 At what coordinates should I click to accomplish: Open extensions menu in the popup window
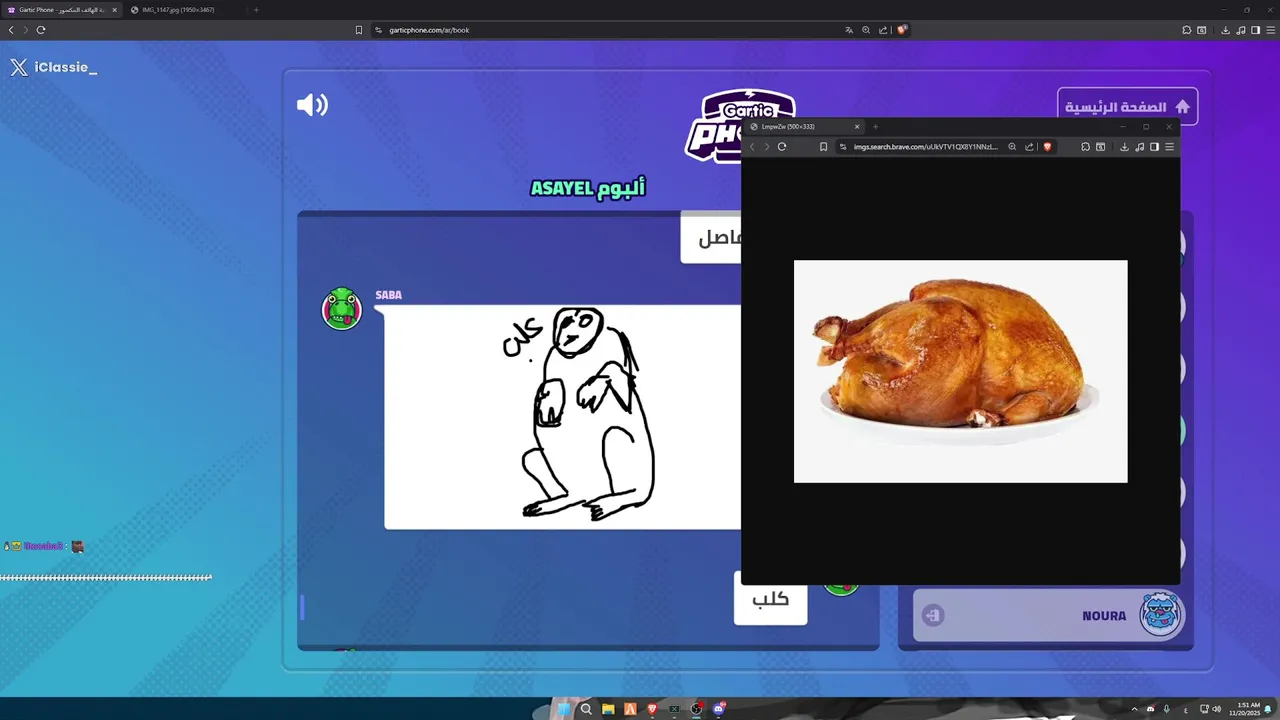coord(1085,147)
